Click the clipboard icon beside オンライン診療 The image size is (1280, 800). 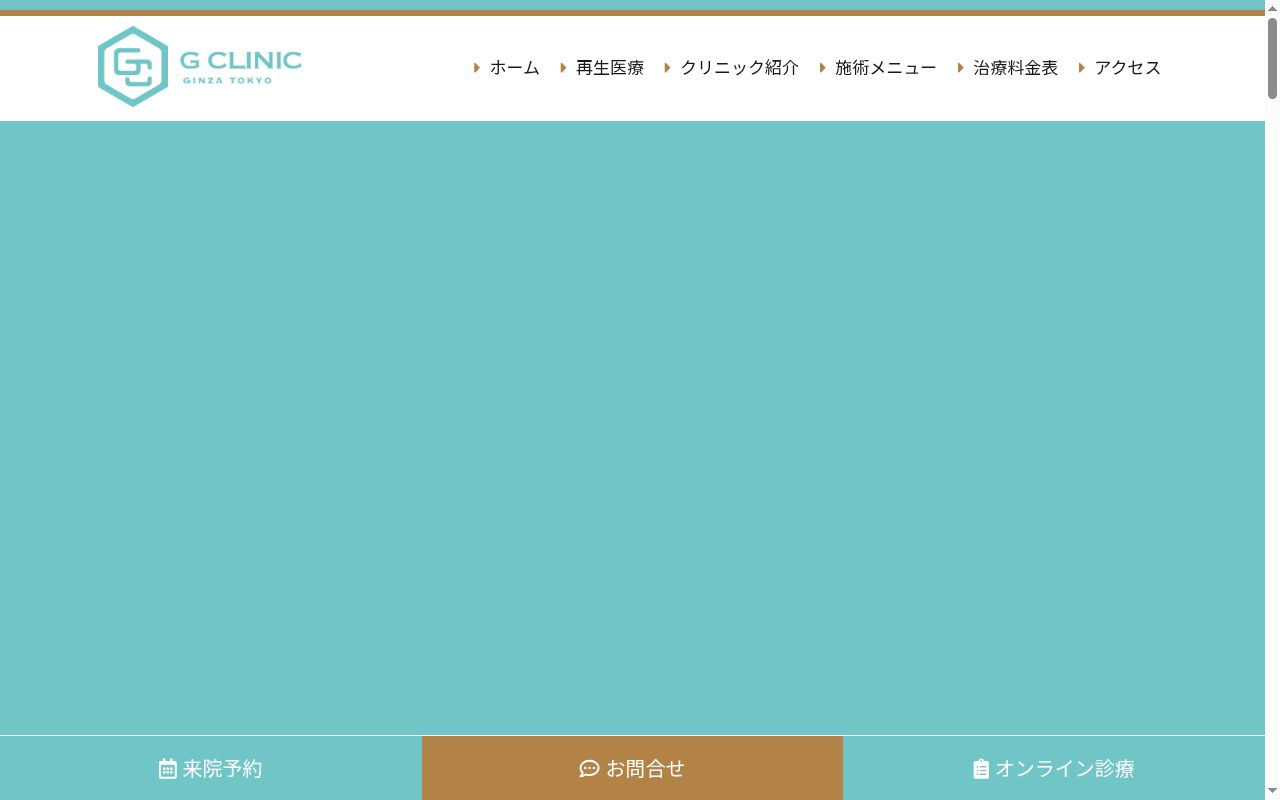tap(981, 769)
